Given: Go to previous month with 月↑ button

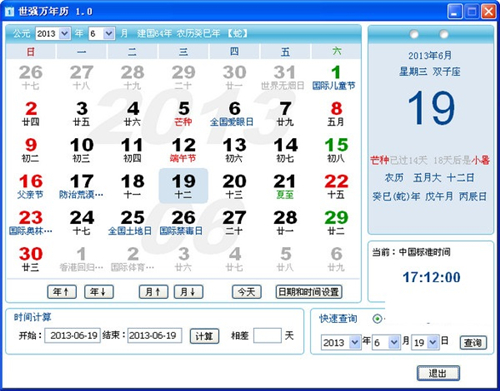Looking at the screenshot, I should [154, 292].
